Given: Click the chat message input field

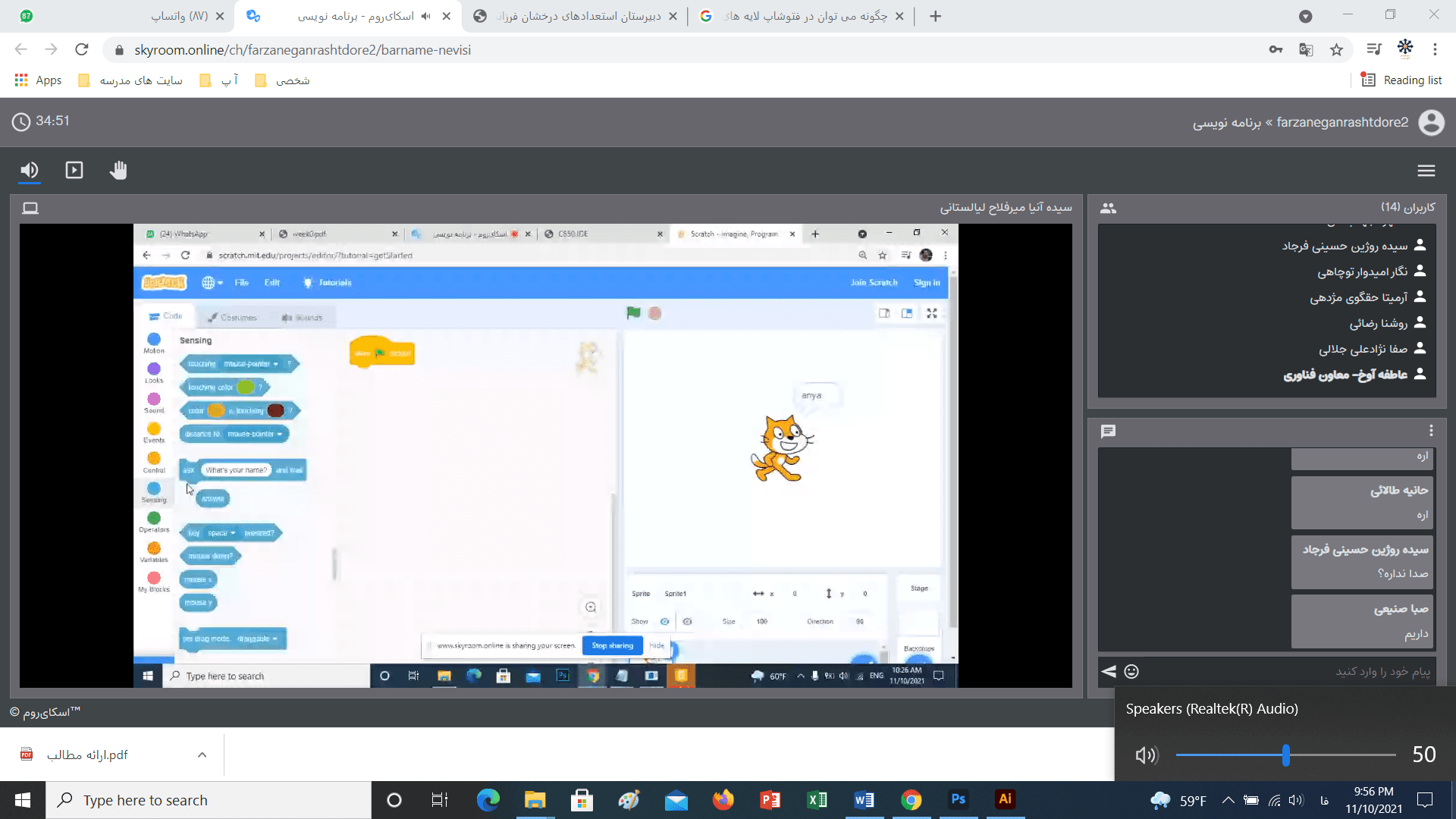Looking at the screenshot, I should click(1289, 671).
